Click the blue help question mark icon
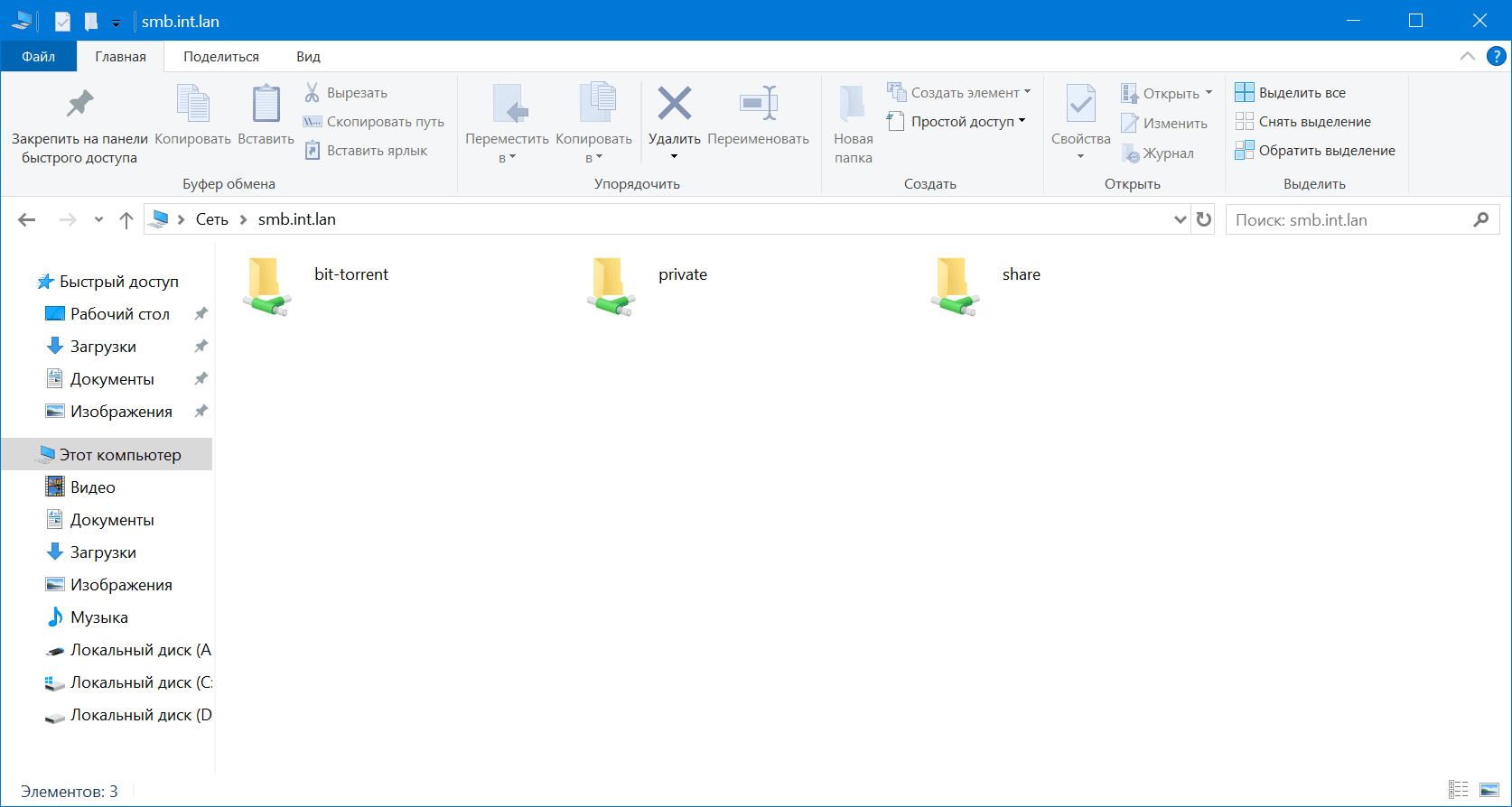Image resolution: width=1512 pixels, height=807 pixels. [1496, 56]
